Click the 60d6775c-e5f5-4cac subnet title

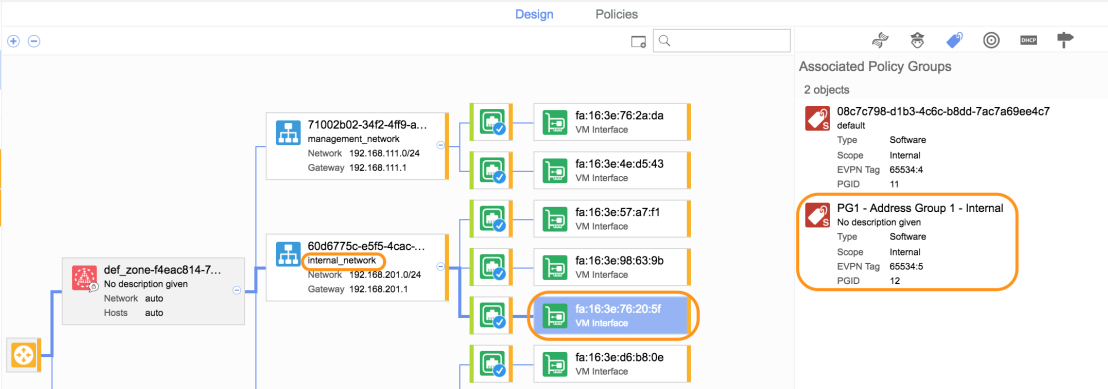pyautogui.click(x=367, y=247)
